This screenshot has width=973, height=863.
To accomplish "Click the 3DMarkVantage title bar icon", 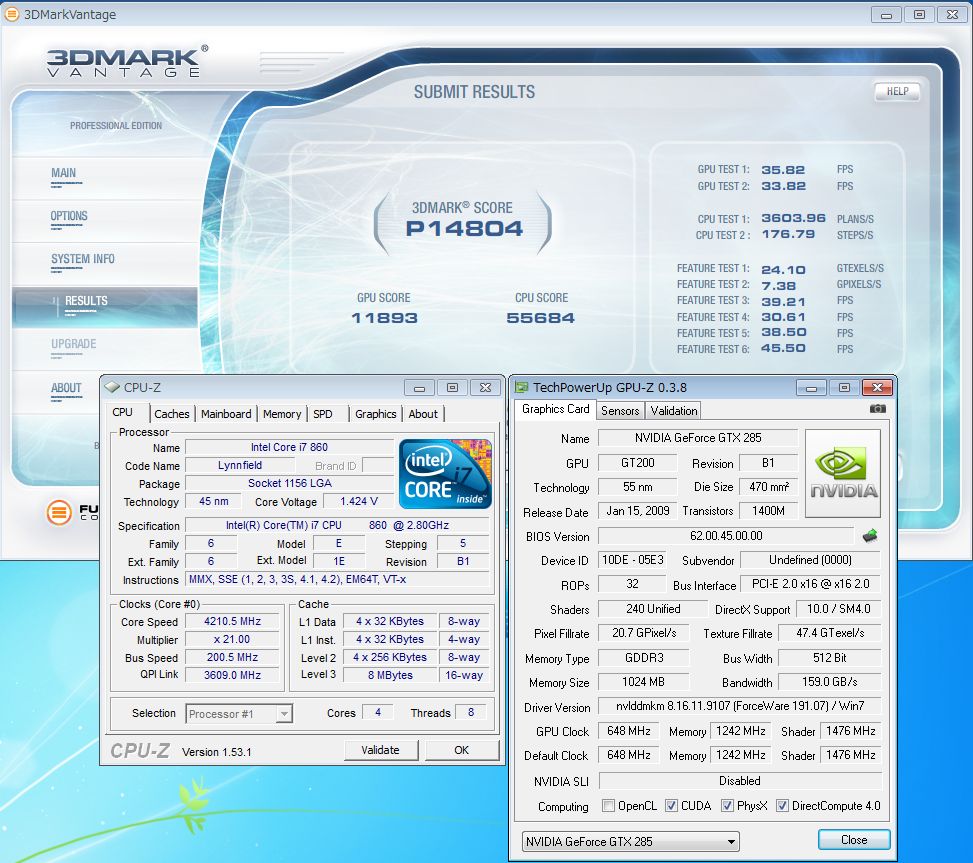I will 12,14.
